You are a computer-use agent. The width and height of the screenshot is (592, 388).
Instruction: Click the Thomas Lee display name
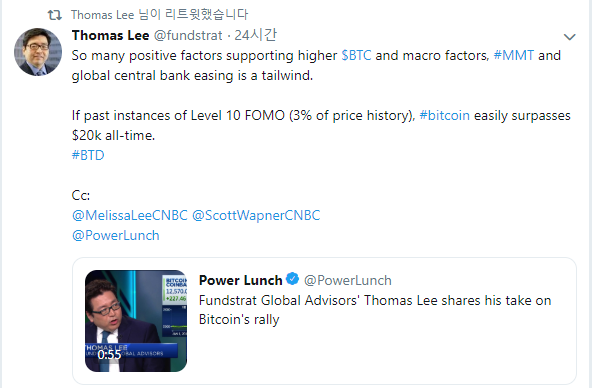pos(110,35)
